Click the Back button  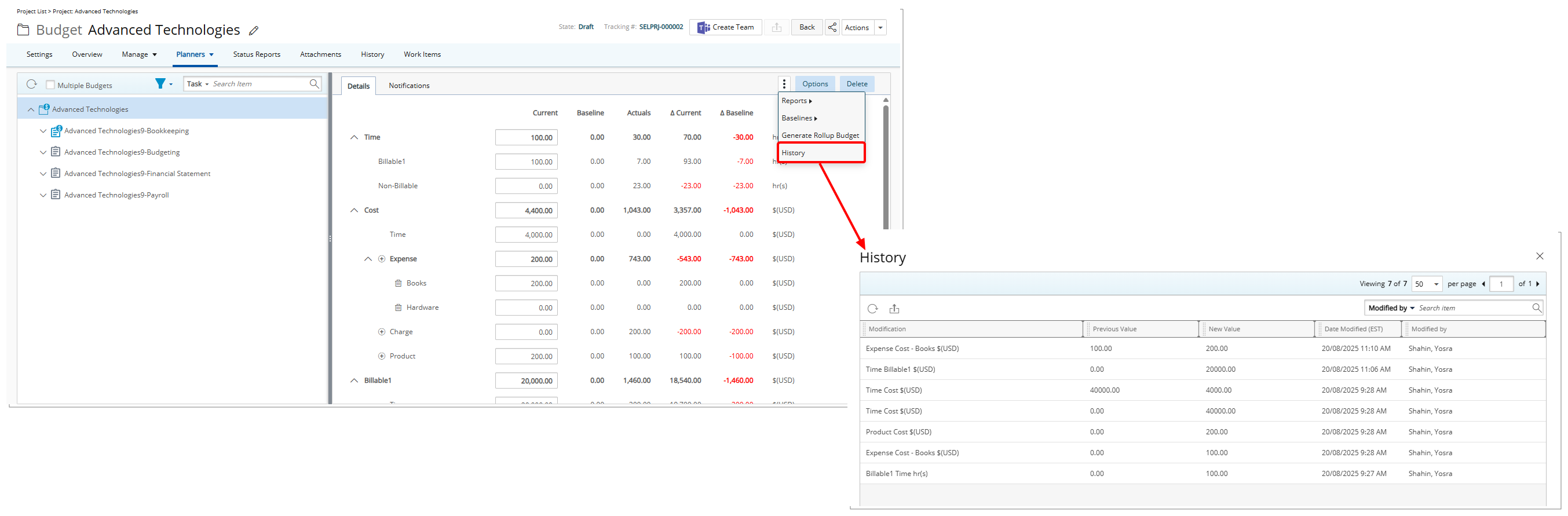click(x=806, y=27)
